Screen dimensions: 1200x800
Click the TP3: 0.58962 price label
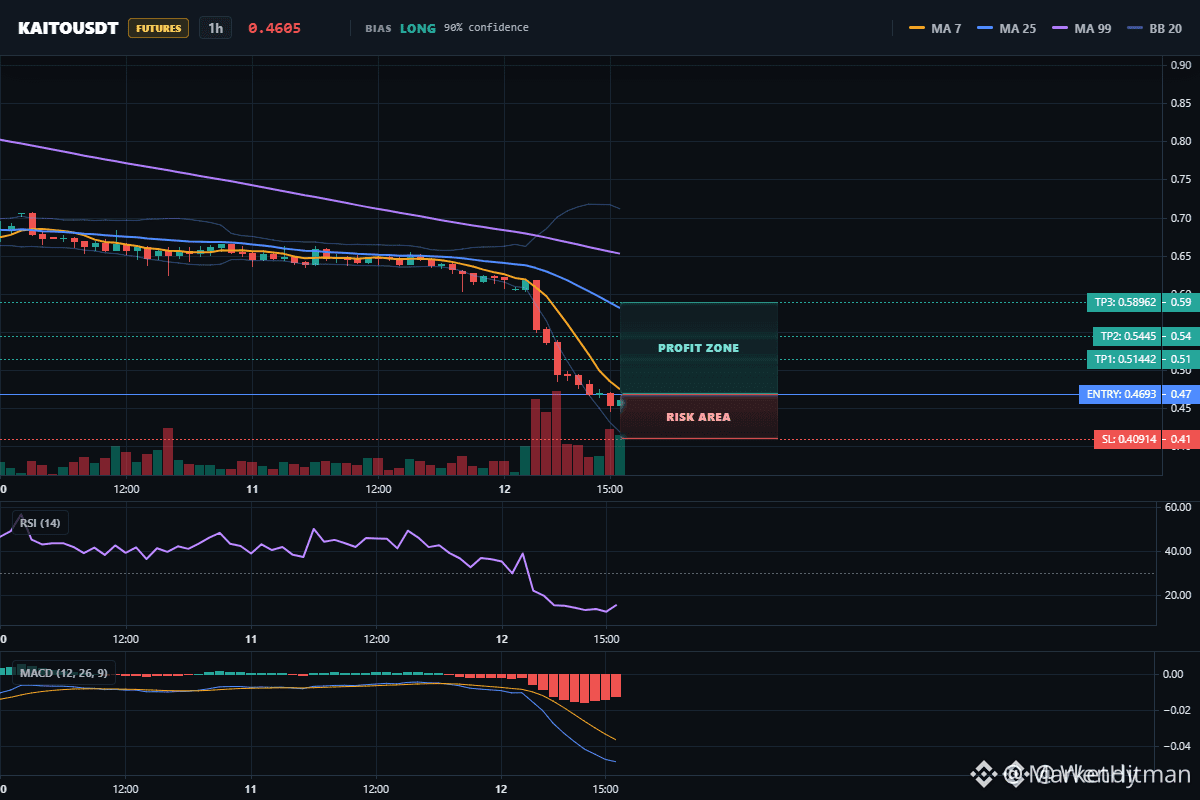tap(1122, 302)
